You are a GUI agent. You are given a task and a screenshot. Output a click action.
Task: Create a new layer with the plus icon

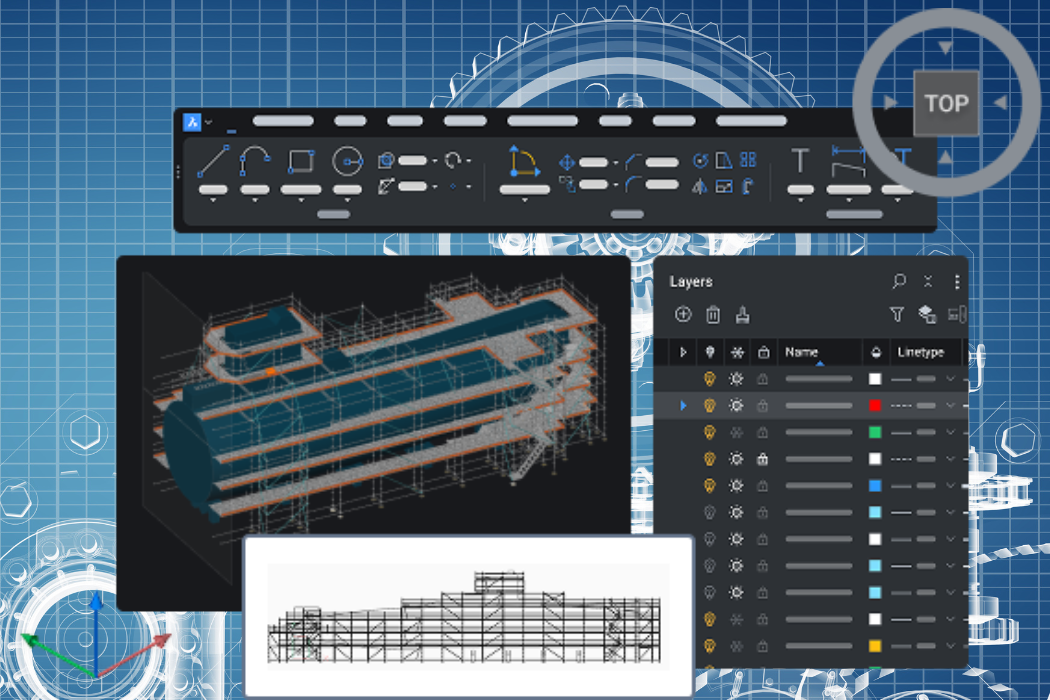click(x=683, y=314)
